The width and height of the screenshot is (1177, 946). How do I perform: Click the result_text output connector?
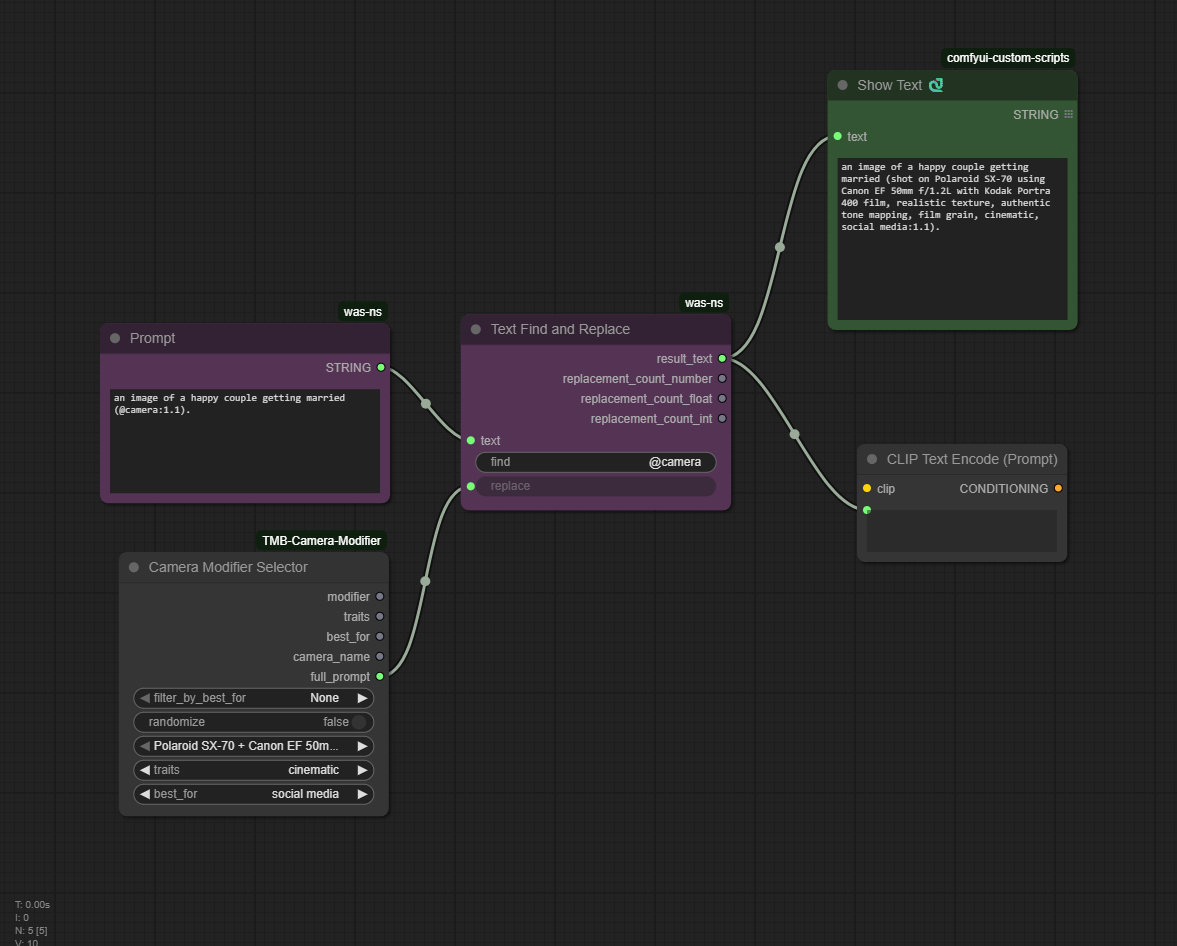(x=722, y=359)
